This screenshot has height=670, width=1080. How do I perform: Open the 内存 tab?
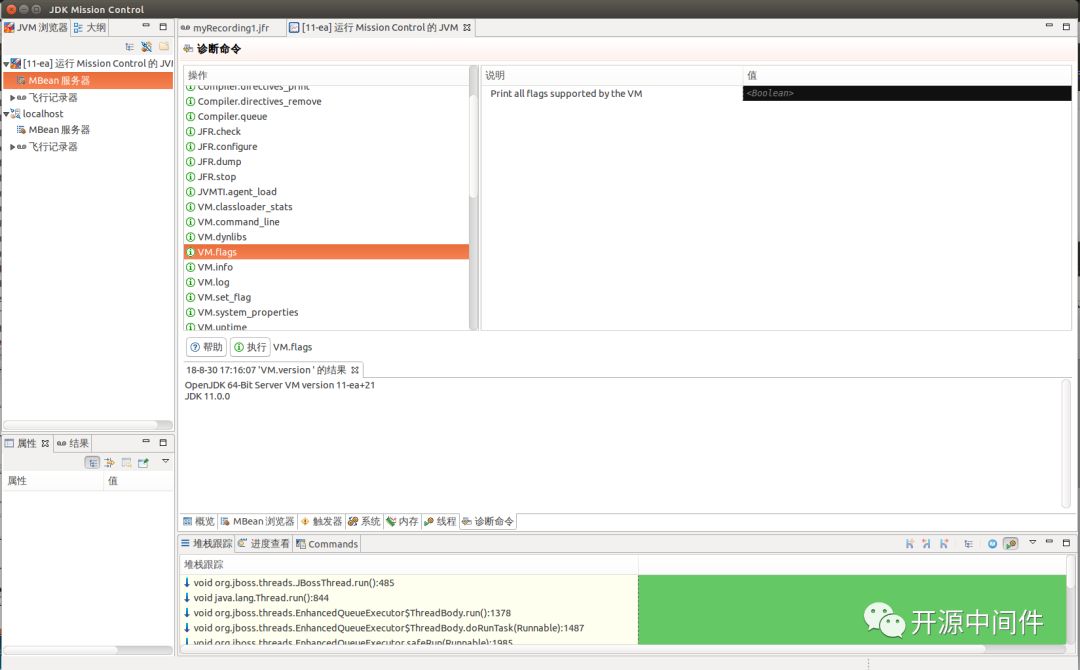402,521
